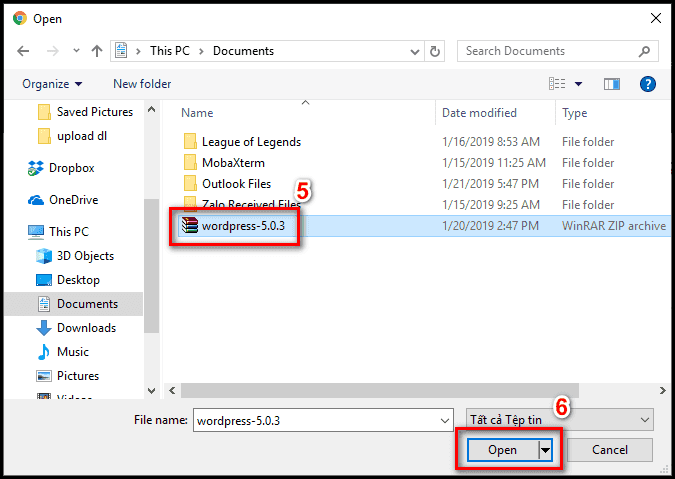Click the Cancel button
The image size is (675, 479).
point(610,450)
